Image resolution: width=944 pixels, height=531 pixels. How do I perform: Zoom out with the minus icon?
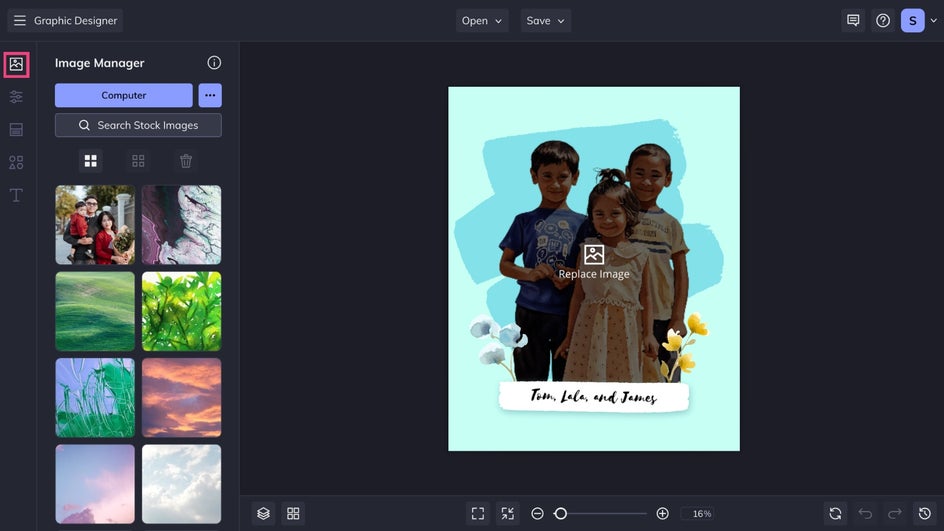coord(538,514)
